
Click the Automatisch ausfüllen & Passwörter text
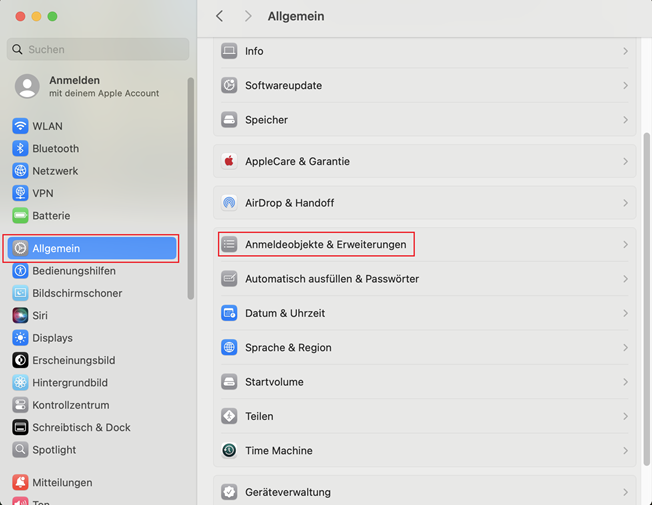coord(332,279)
